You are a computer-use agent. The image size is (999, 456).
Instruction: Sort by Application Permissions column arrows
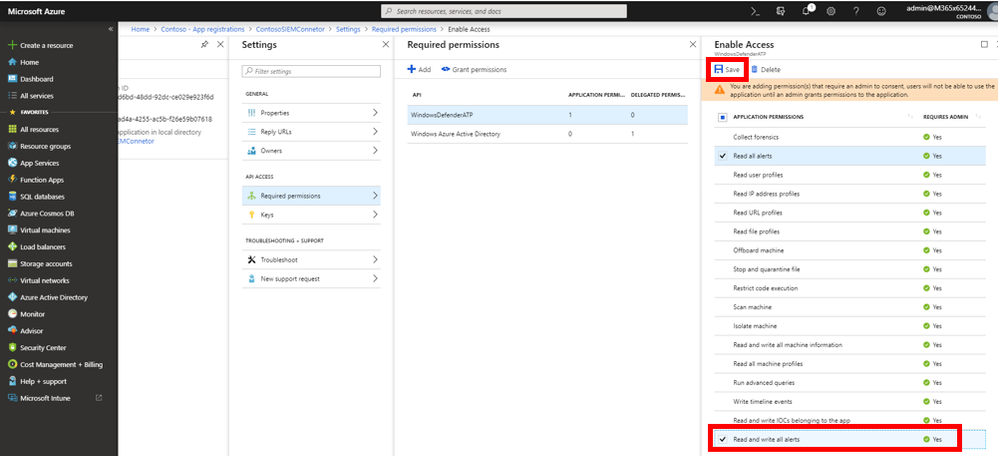(909, 117)
